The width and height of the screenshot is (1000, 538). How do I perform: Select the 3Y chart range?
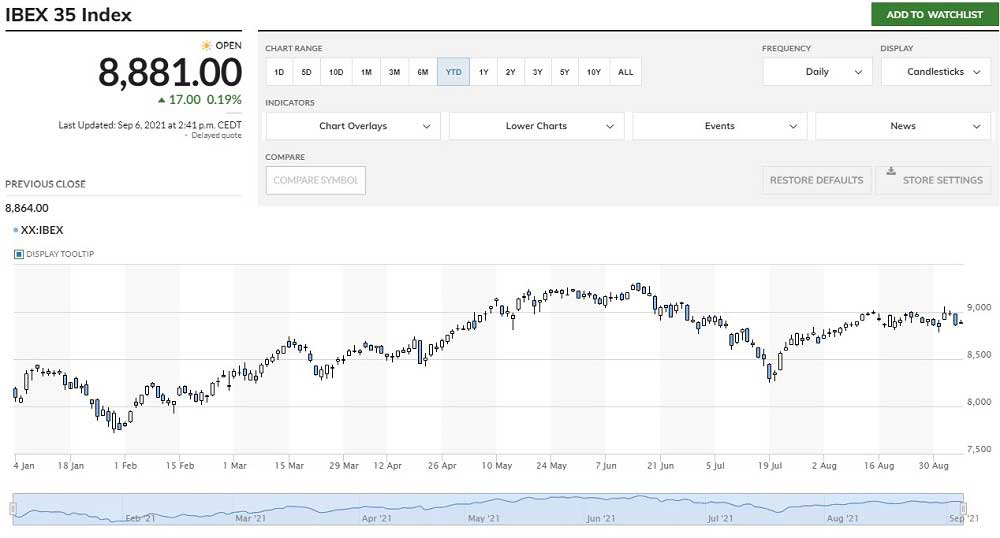(x=538, y=72)
